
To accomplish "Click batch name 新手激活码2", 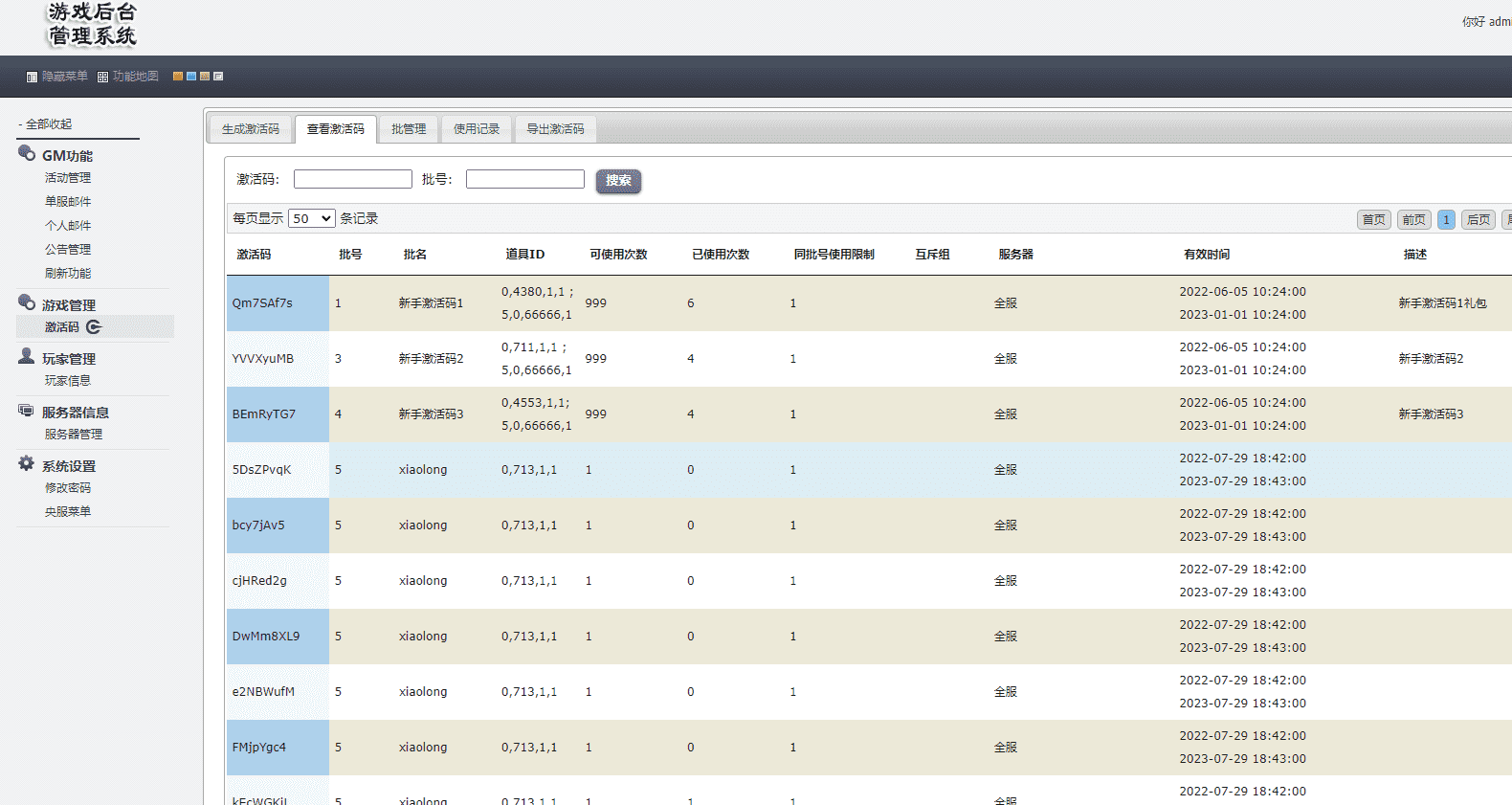I will (x=432, y=359).
